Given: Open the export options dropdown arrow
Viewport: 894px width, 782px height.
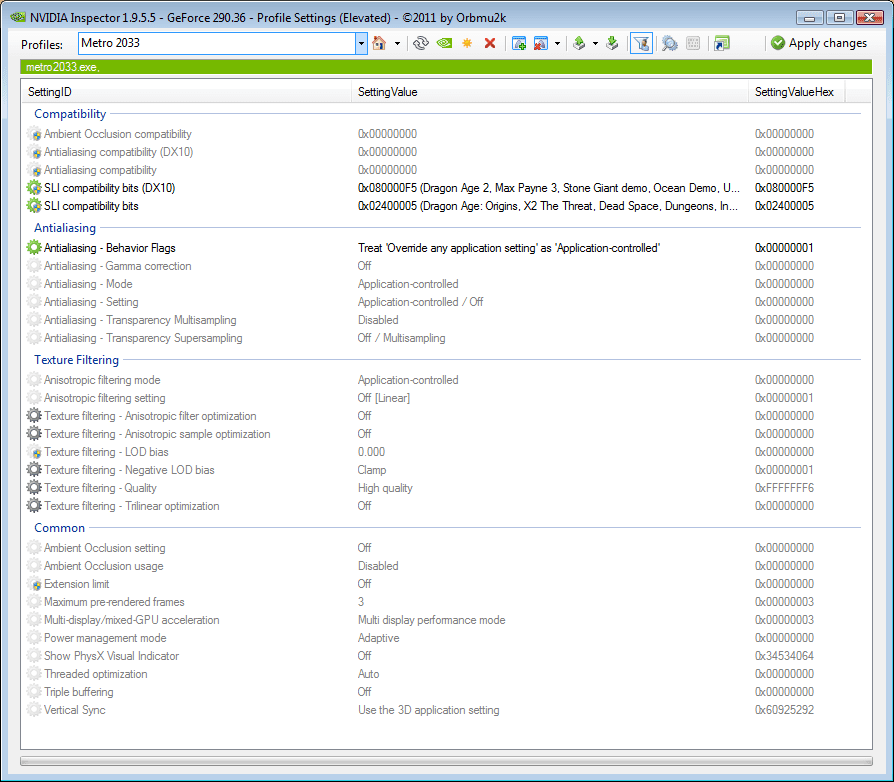Looking at the screenshot, I should pos(595,44).
